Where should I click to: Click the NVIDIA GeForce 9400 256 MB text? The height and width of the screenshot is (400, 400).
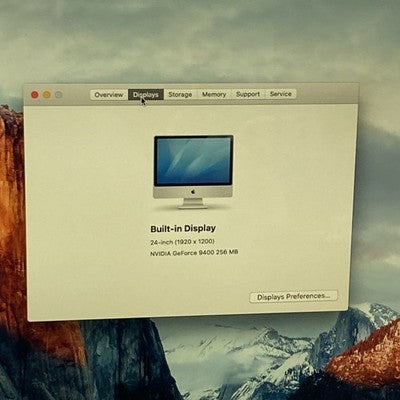[x=194, y=253]
